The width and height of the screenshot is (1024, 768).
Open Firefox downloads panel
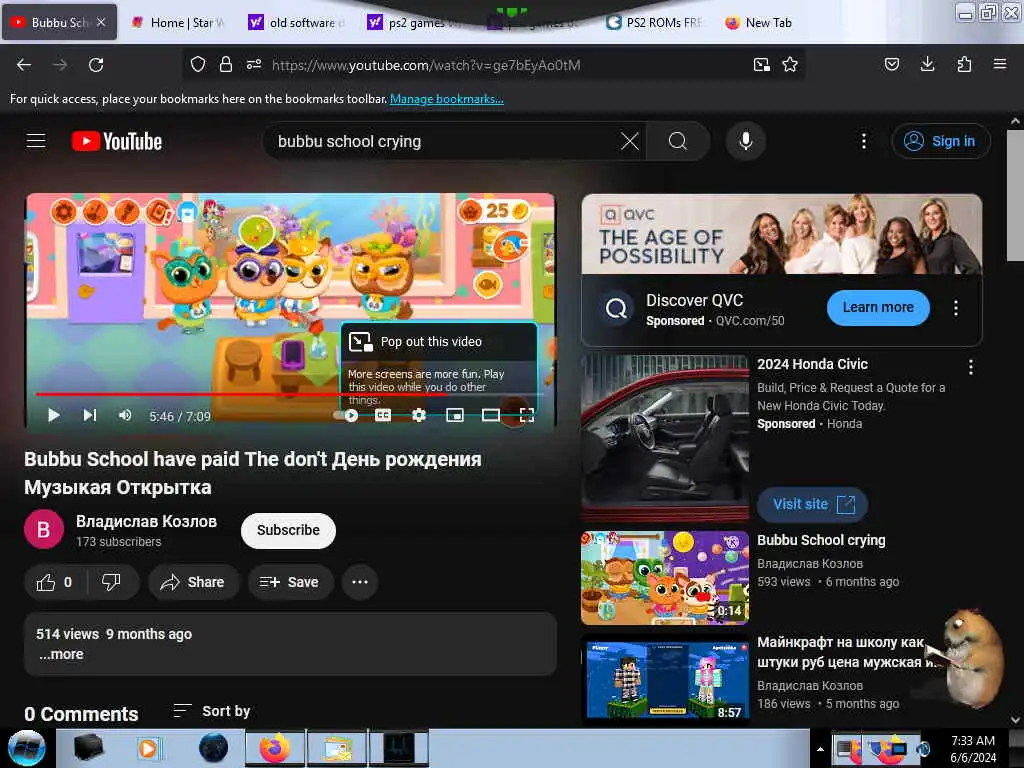point(927,64)
